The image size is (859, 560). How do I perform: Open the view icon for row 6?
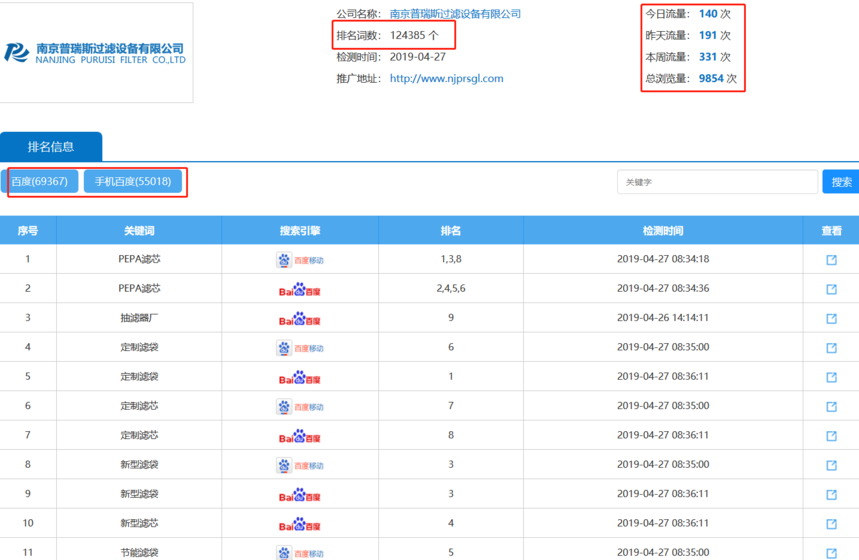[831, 407]
